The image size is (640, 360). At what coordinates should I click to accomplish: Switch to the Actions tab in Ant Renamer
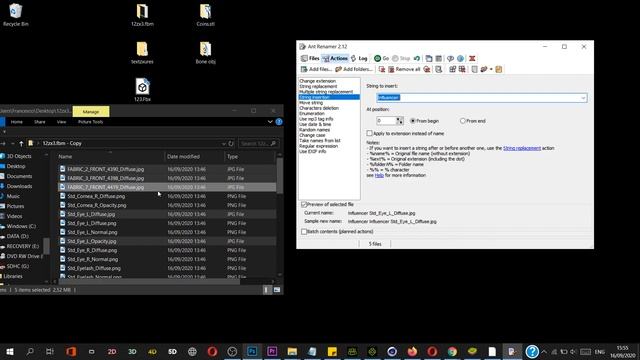[x=335, y=58]
